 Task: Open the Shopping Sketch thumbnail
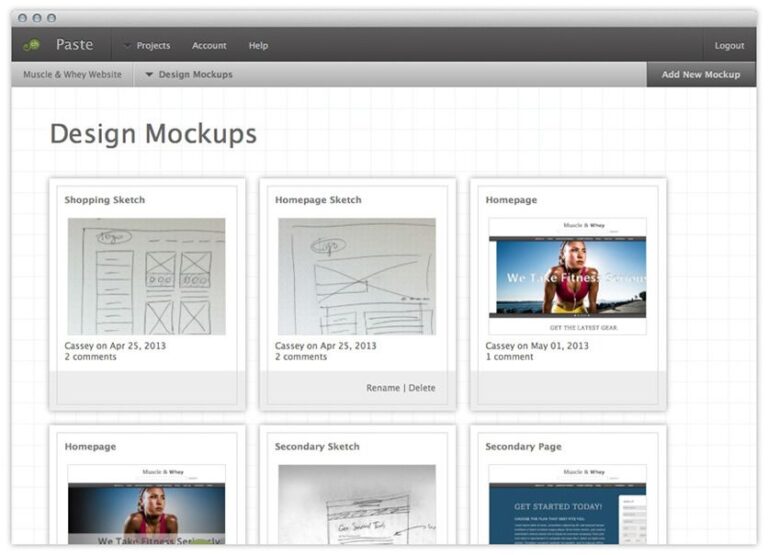tap(146, 276)
